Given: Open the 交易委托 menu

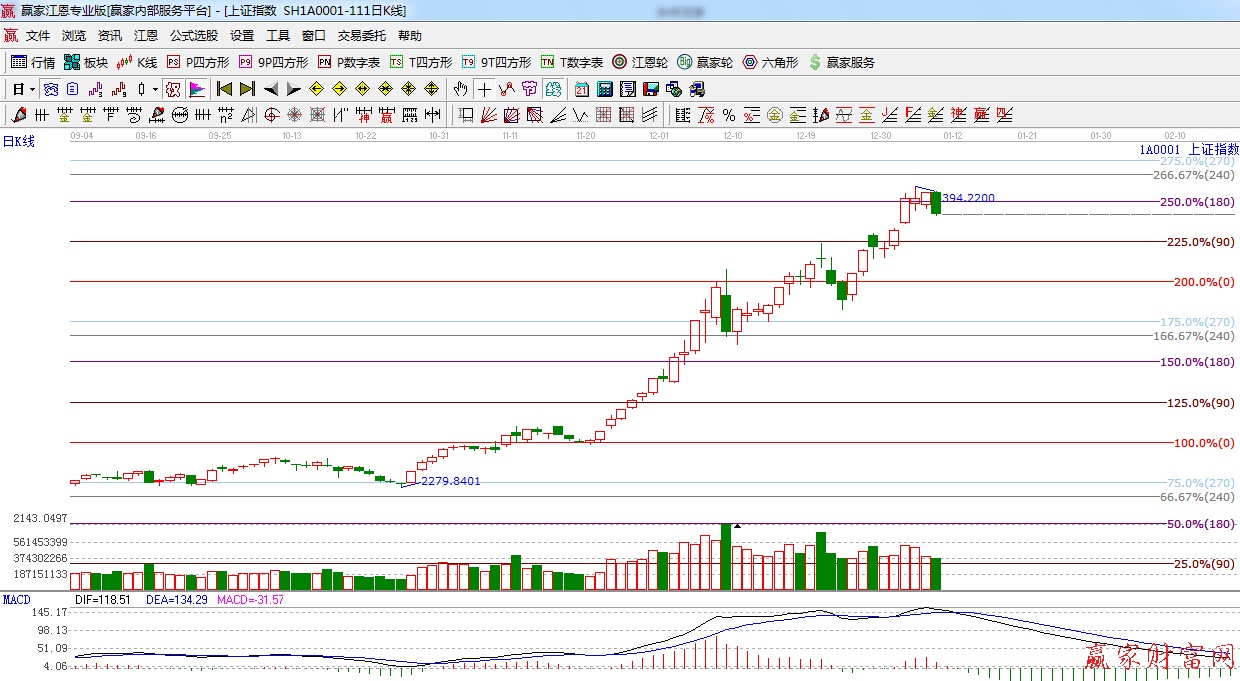Looking at the screenshot, I should [361, 35].
